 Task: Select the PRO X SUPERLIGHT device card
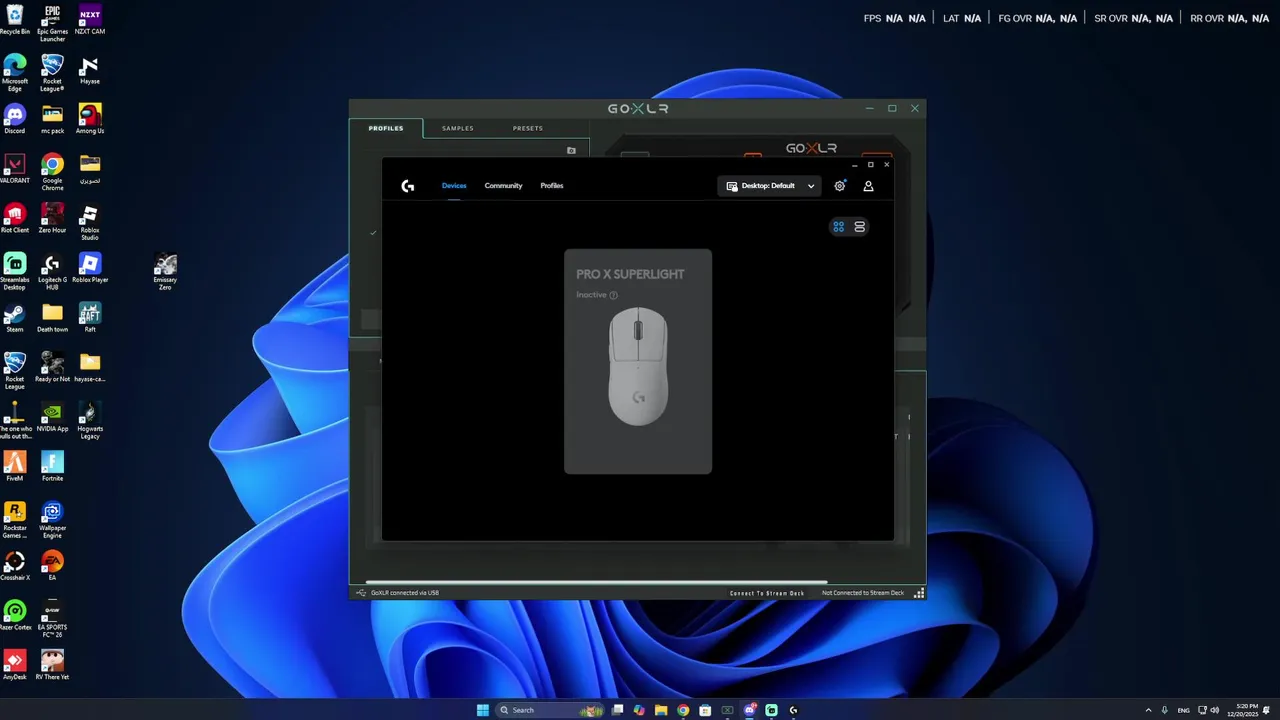coord(638,361)
